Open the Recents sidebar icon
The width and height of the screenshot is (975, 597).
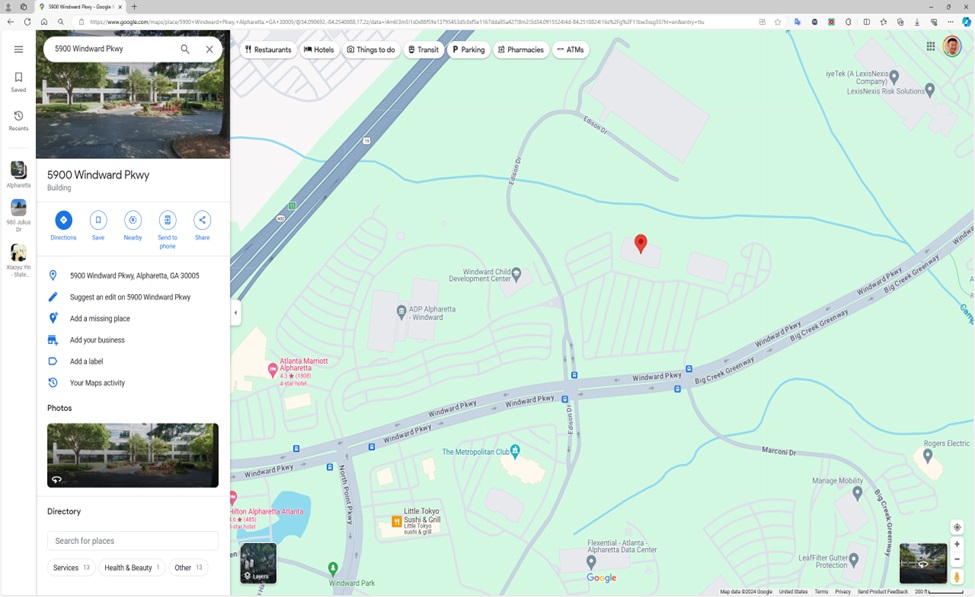19,121
